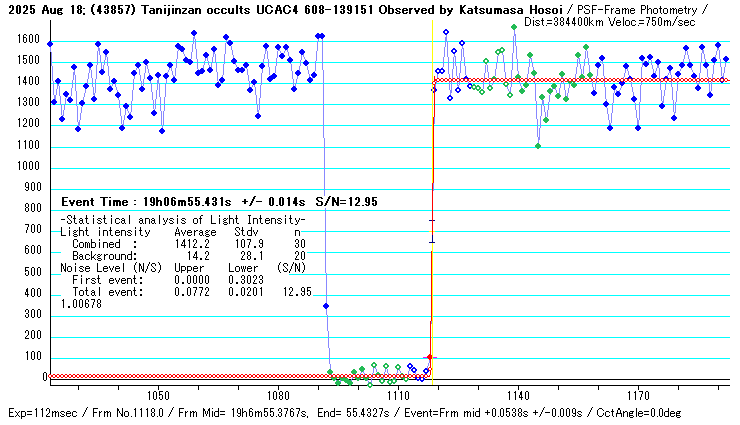Click the blue data point mid-drop near 350

click(x=326, y=306)
